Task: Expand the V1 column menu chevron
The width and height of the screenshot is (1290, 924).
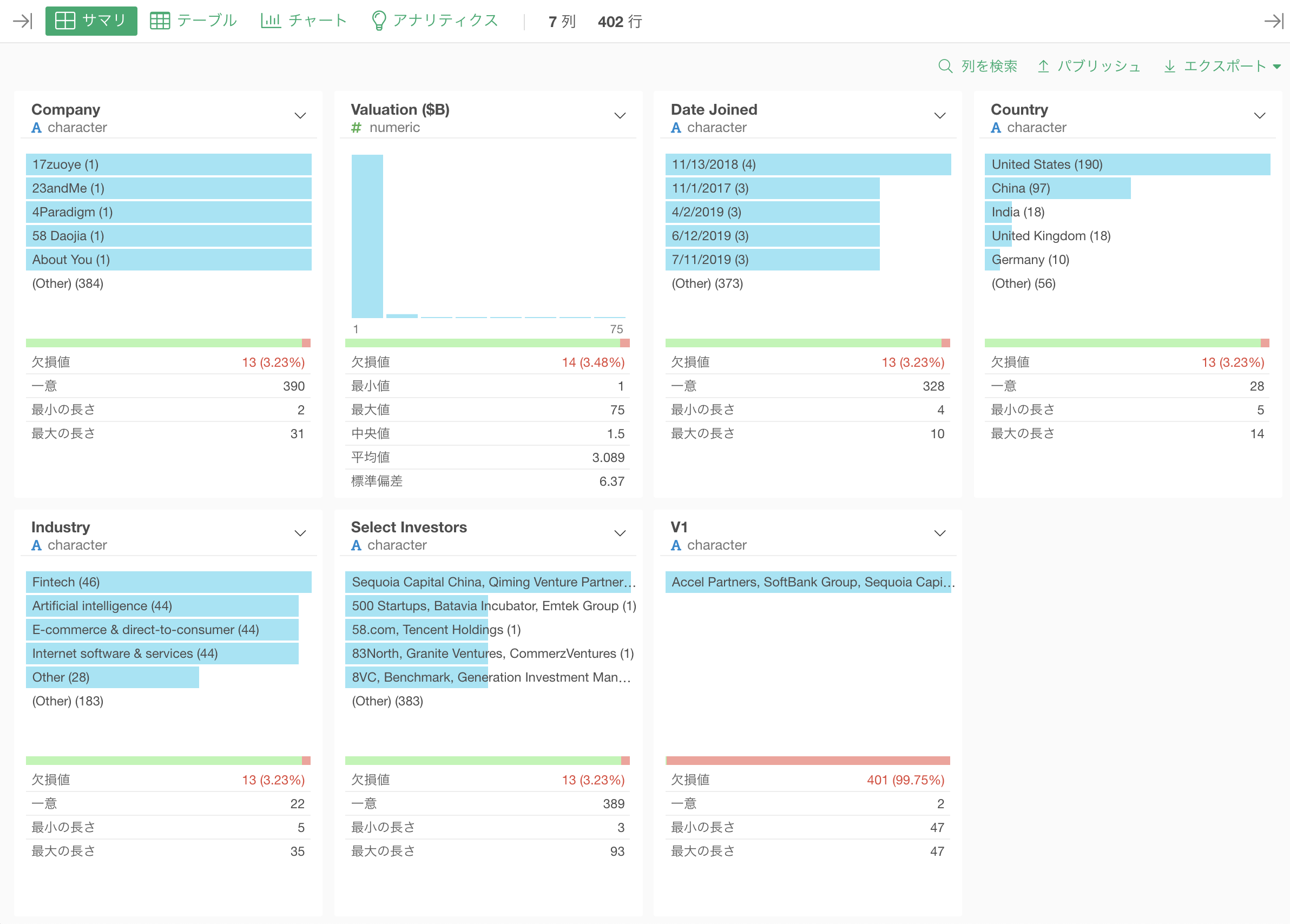Action: [940, 533]
